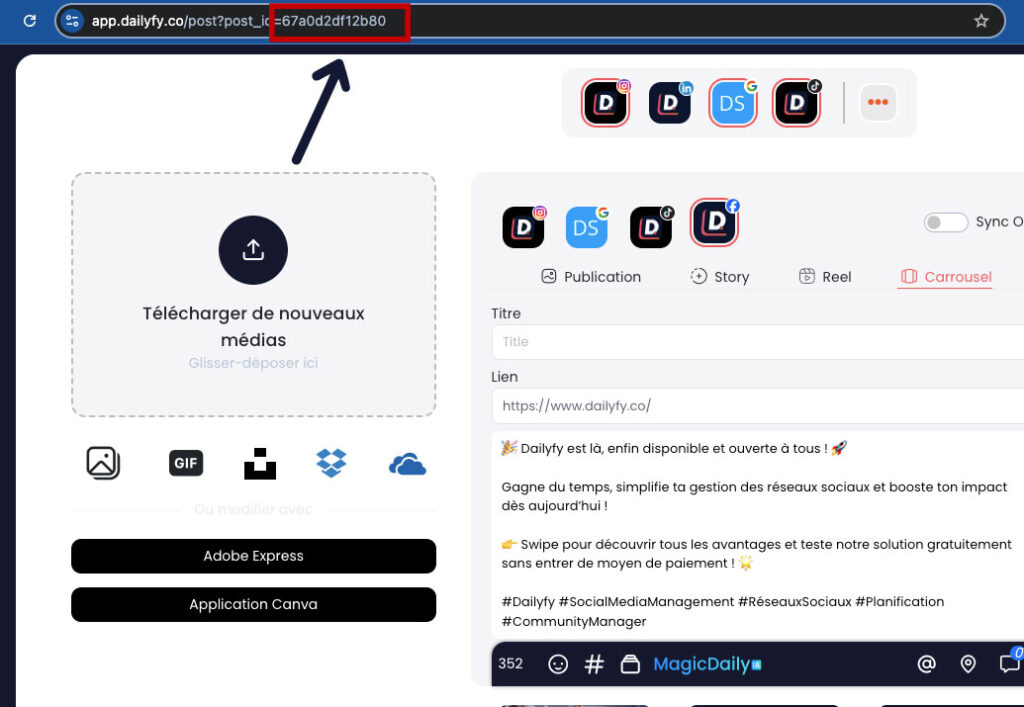Click the Adobe Express button
The image size is (1024, 707).
[253, 556]
